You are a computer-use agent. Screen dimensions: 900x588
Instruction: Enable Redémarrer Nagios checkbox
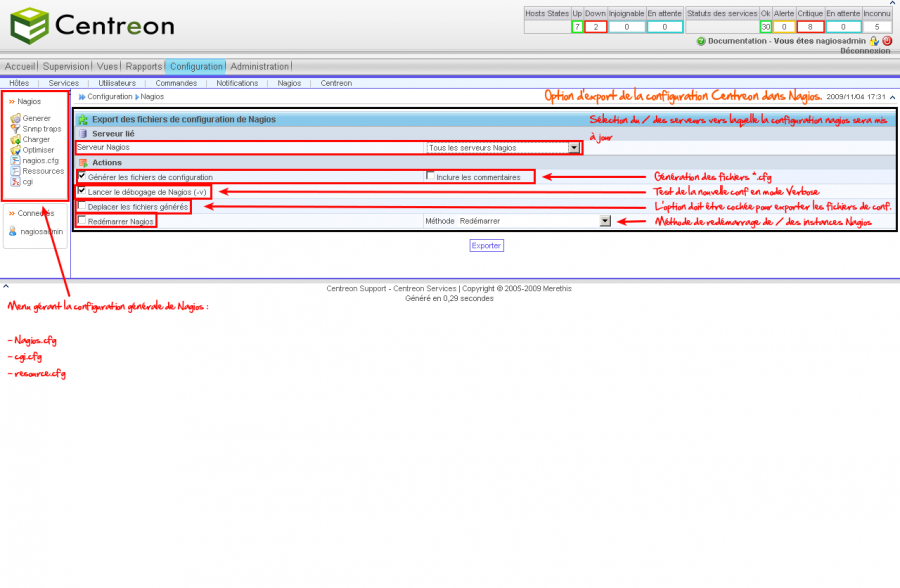(x=82, y=220)
